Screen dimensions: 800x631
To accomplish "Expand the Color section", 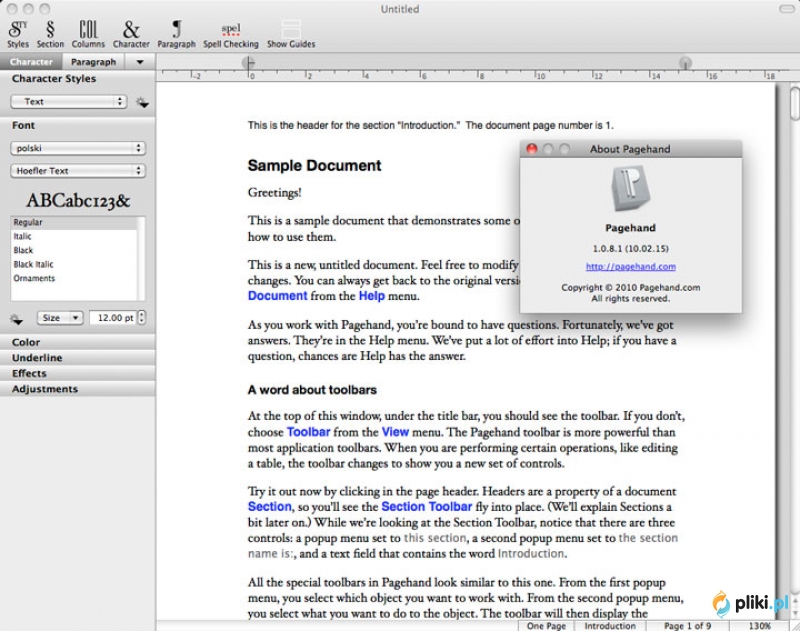I will pyautogui.click(x=78, y=342).
